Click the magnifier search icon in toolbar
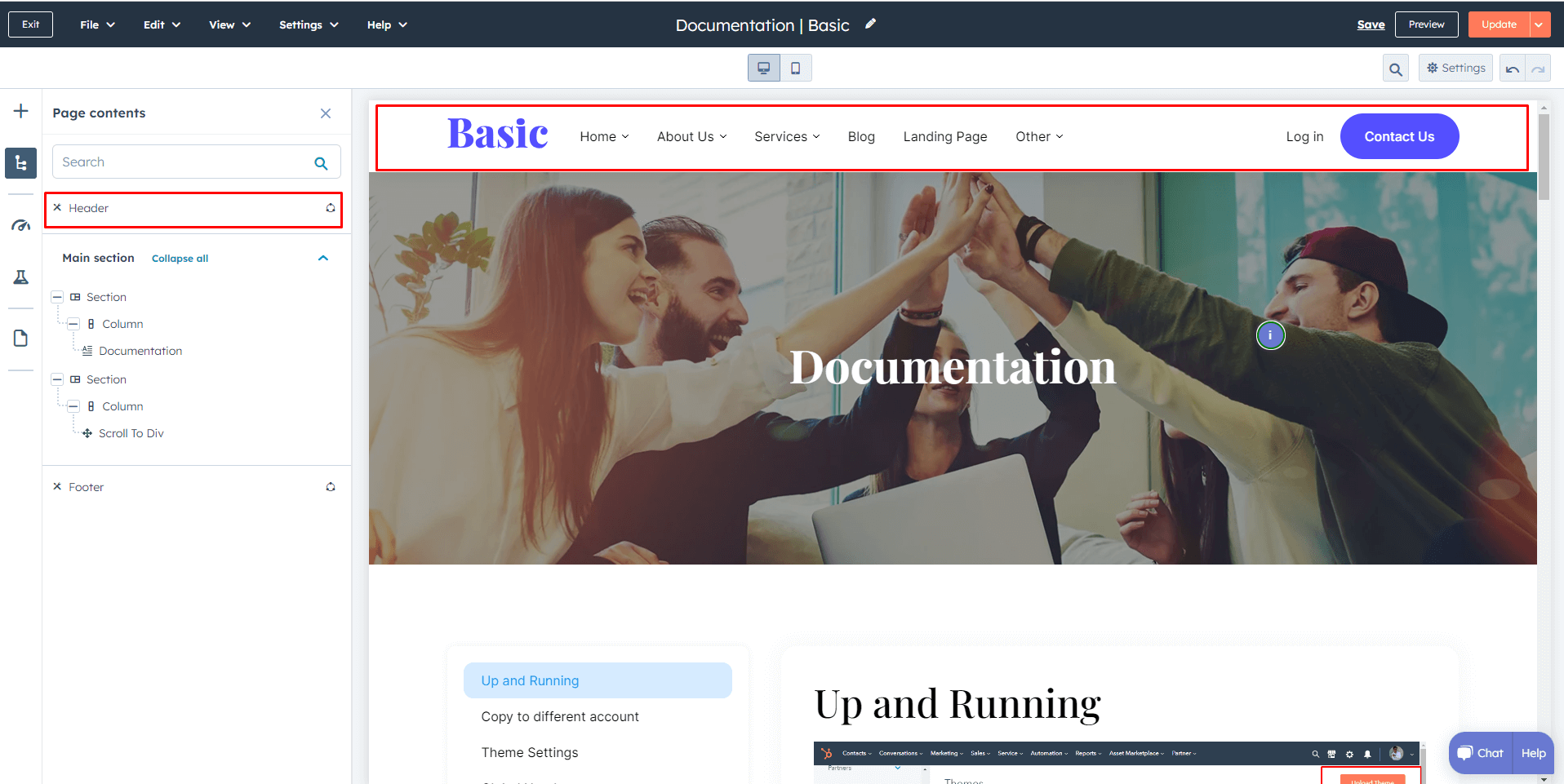Image resolution: width=1564 pixels, height=784 pixels. [1396, 69]
